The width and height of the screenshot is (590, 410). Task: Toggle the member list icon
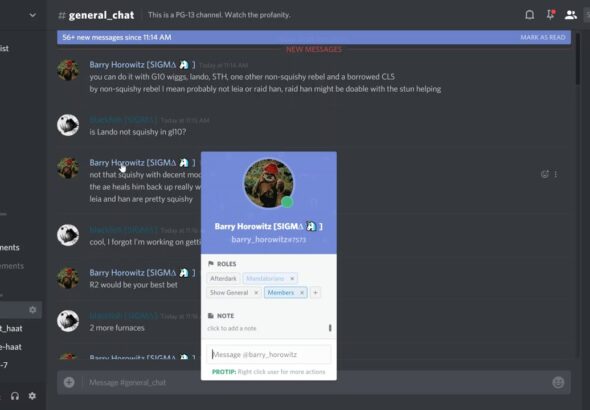click(x=570, y=15)
